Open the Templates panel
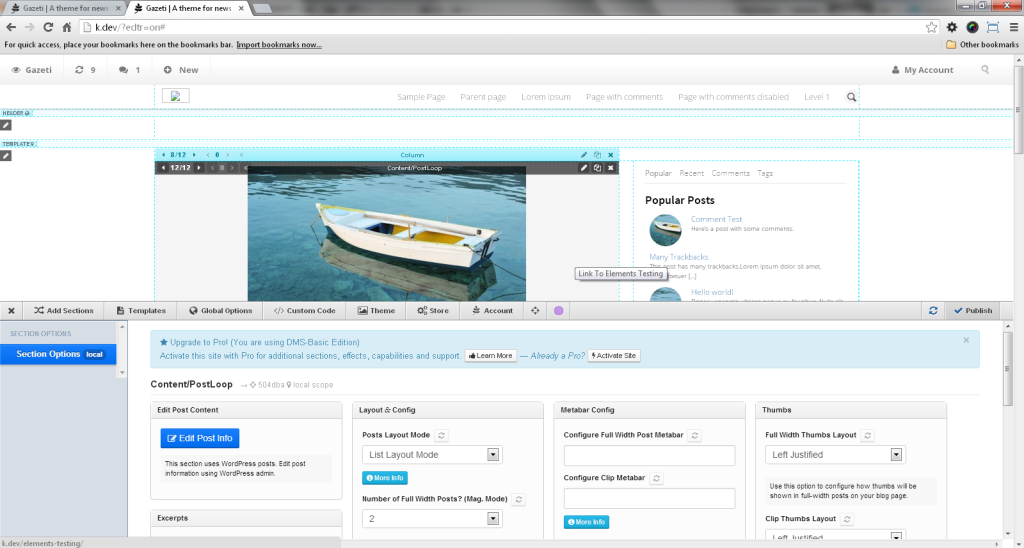 (141, 311)
